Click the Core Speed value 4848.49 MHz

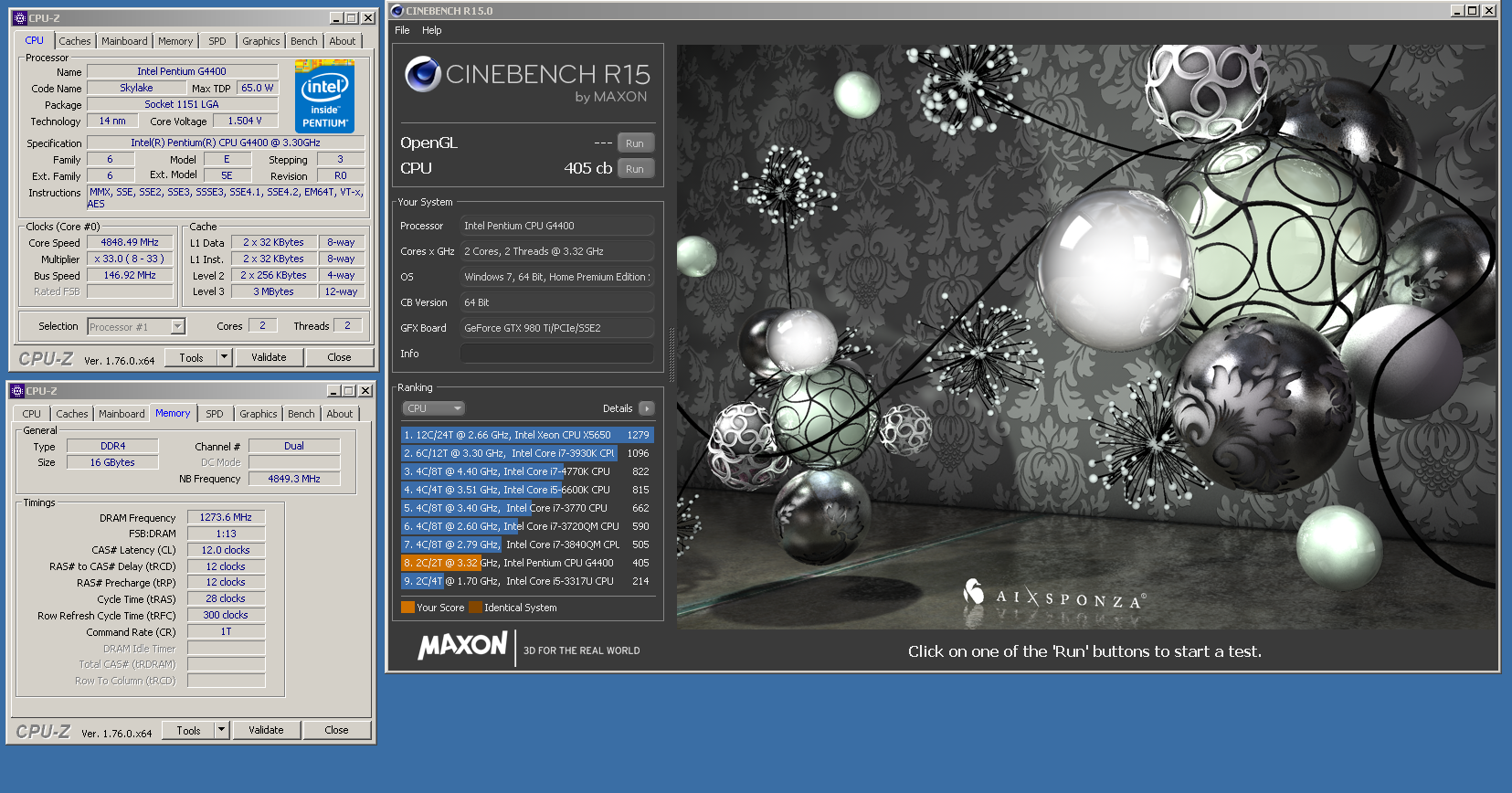pyautogui.click(x=130, y=242)
